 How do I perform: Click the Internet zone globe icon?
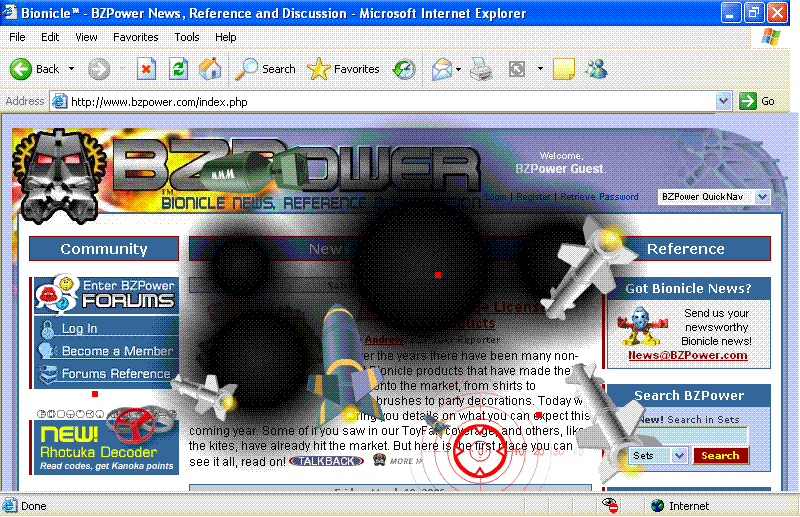[x=658, y=505]
